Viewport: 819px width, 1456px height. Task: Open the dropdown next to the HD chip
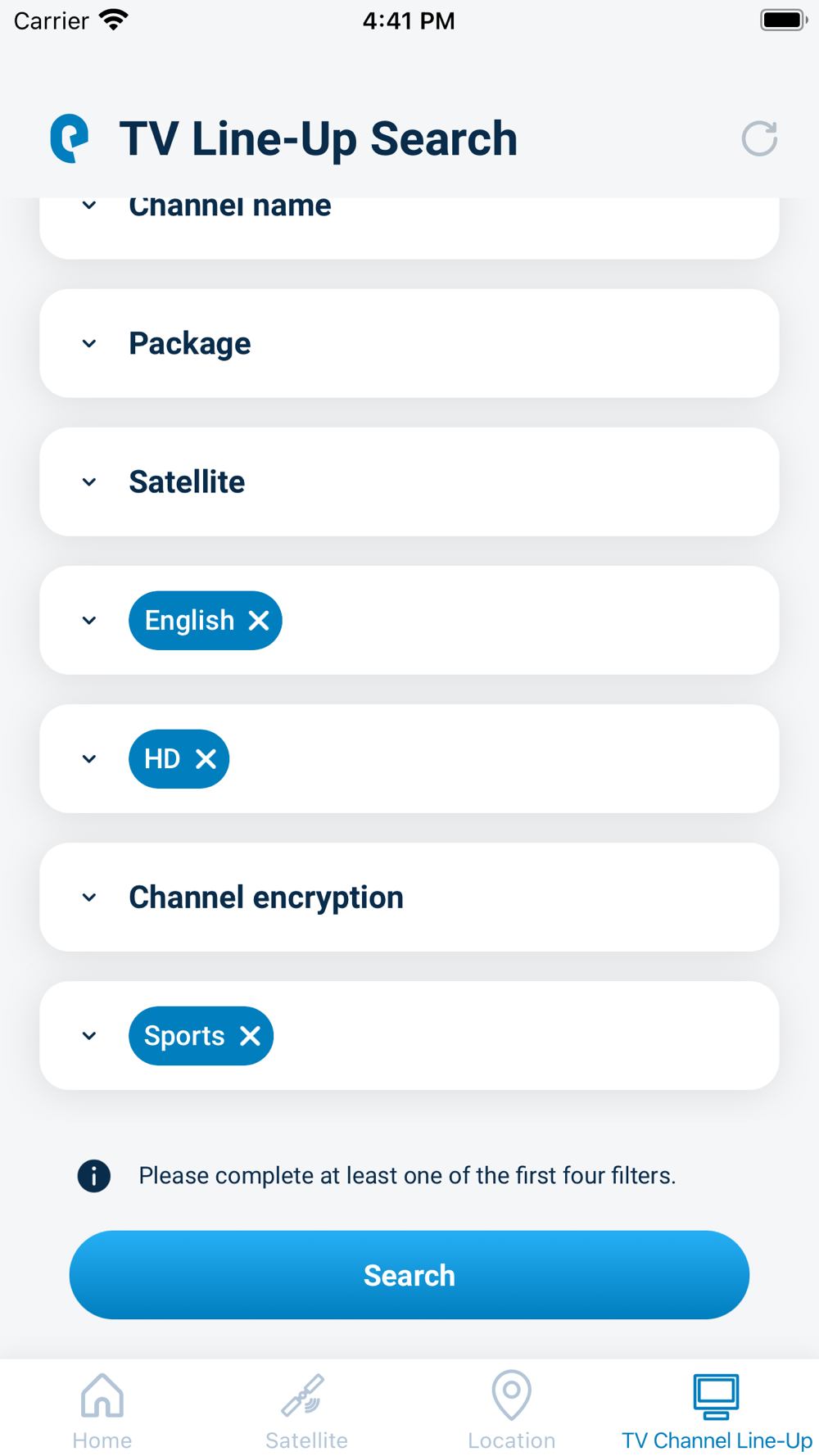coord(89,759)
